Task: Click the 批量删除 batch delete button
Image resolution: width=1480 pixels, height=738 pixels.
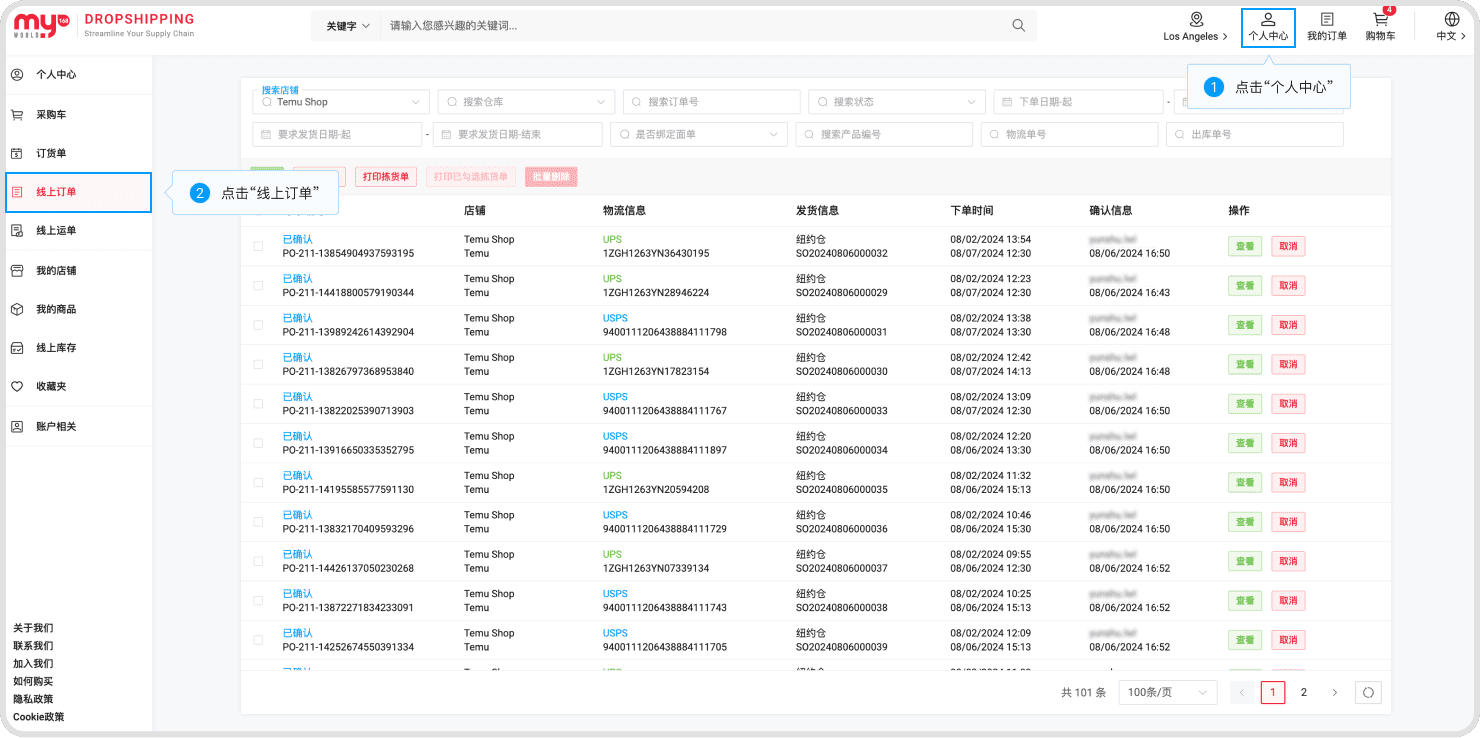Action: coord(551,177)
